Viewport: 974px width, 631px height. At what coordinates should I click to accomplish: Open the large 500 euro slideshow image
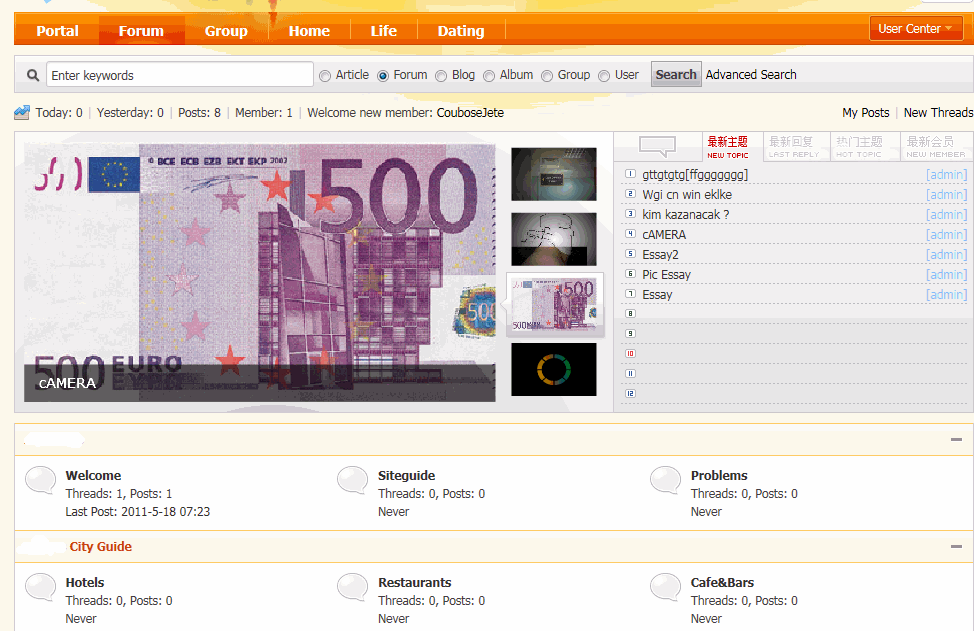[x=260, y=273]
